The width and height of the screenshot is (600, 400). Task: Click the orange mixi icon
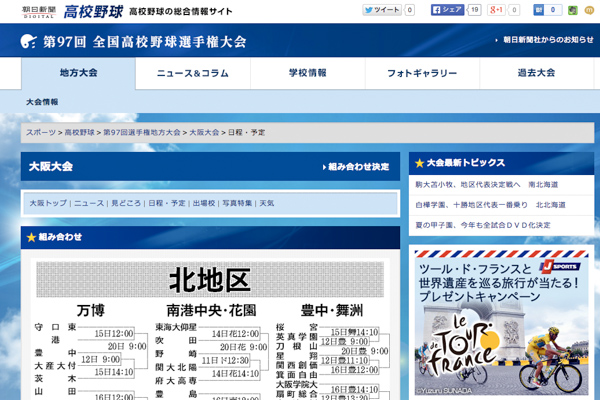point(589,10)
